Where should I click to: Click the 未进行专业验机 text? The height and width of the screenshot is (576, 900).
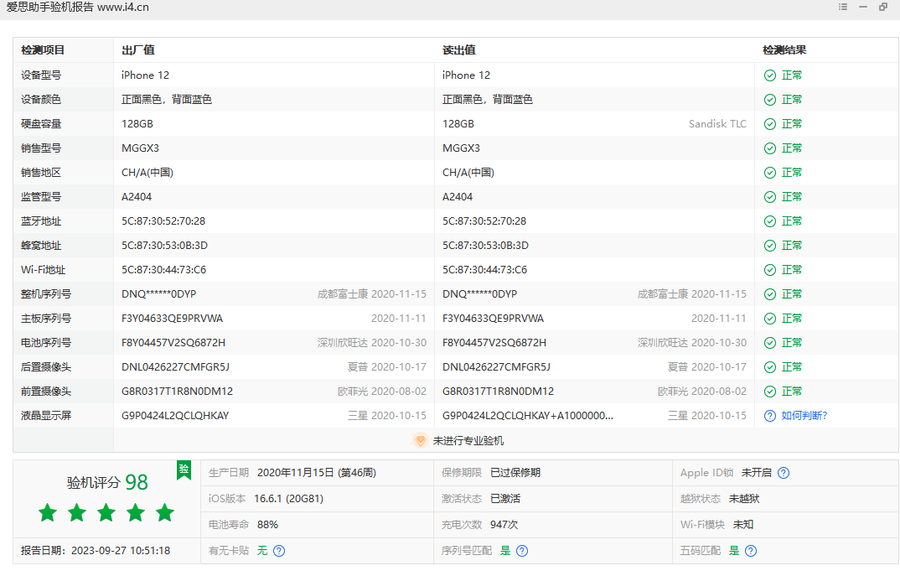468,440
